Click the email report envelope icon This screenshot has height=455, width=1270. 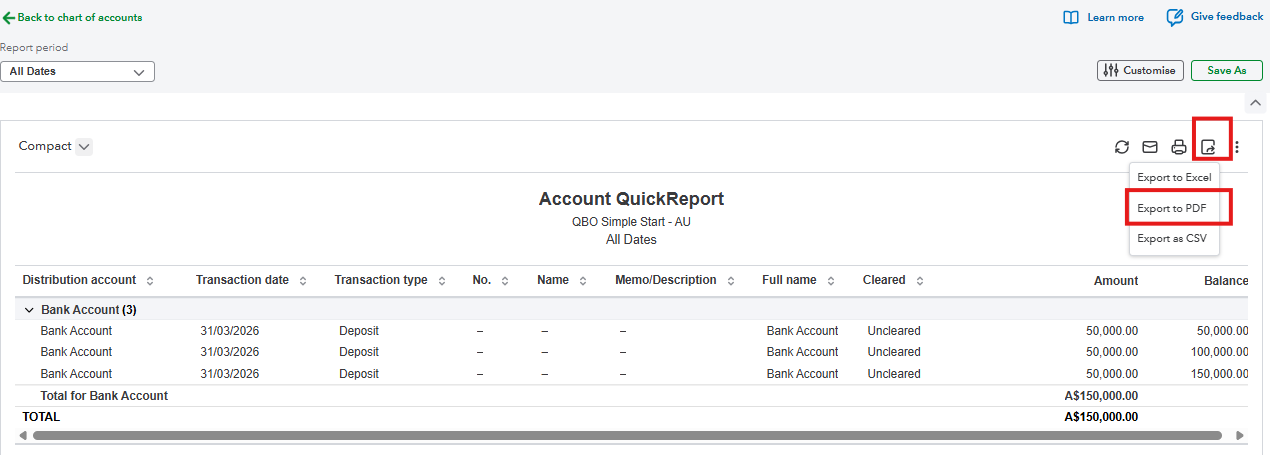tap(1150, 147)
